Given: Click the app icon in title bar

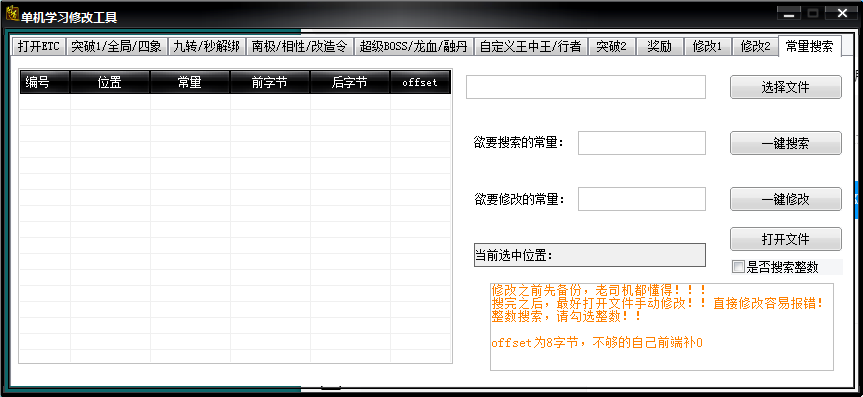Looking at the screenshot, I should click(12, 14).
